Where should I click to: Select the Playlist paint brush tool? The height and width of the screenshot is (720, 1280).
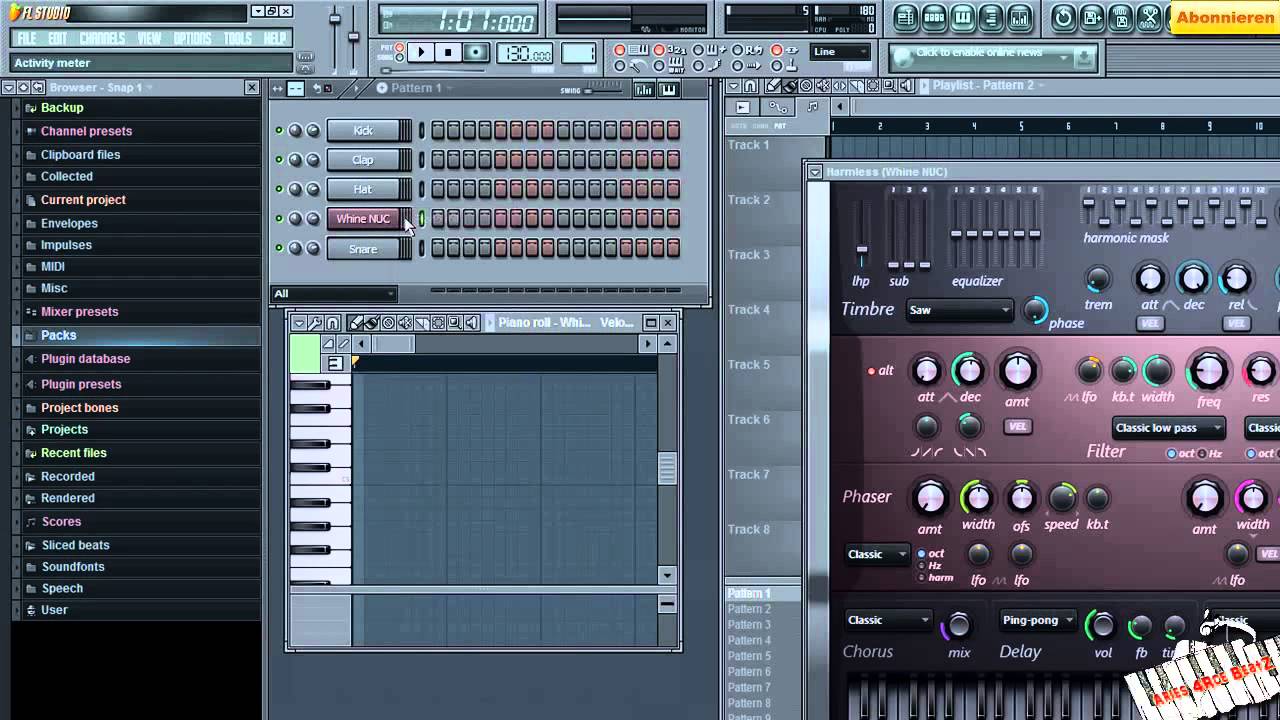(789, 86)
